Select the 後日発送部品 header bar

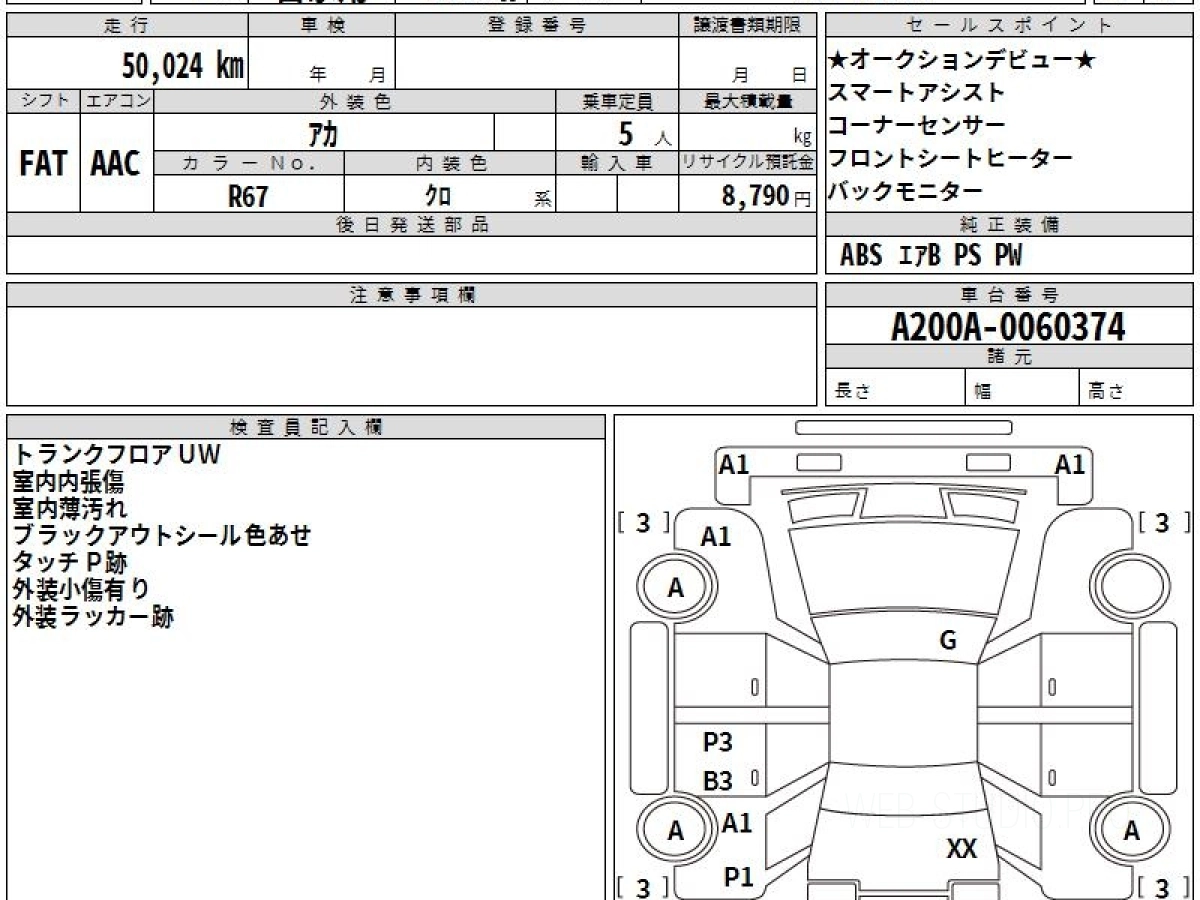click(411, 225)
